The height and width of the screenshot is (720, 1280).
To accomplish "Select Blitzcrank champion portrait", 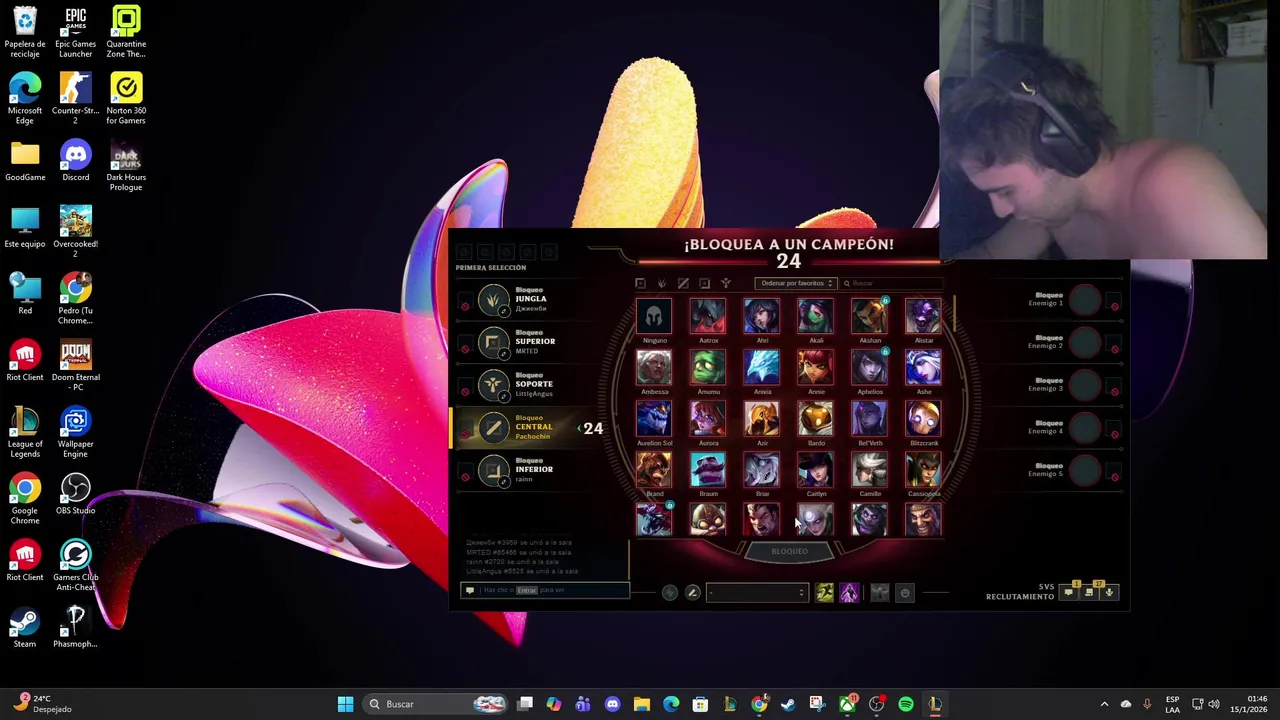I will coord(924,419).
